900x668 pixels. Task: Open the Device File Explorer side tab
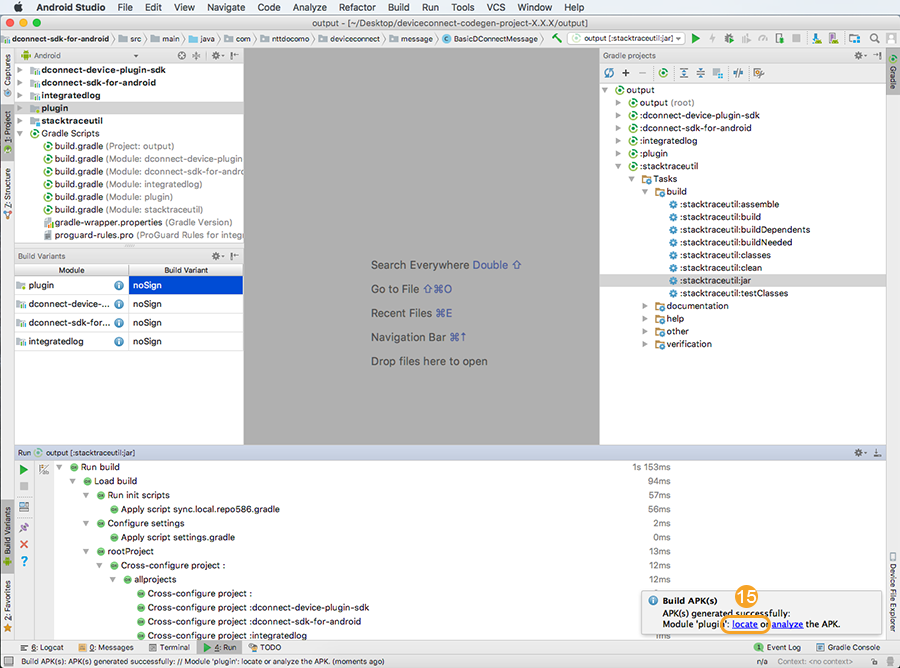click(893, 593)
